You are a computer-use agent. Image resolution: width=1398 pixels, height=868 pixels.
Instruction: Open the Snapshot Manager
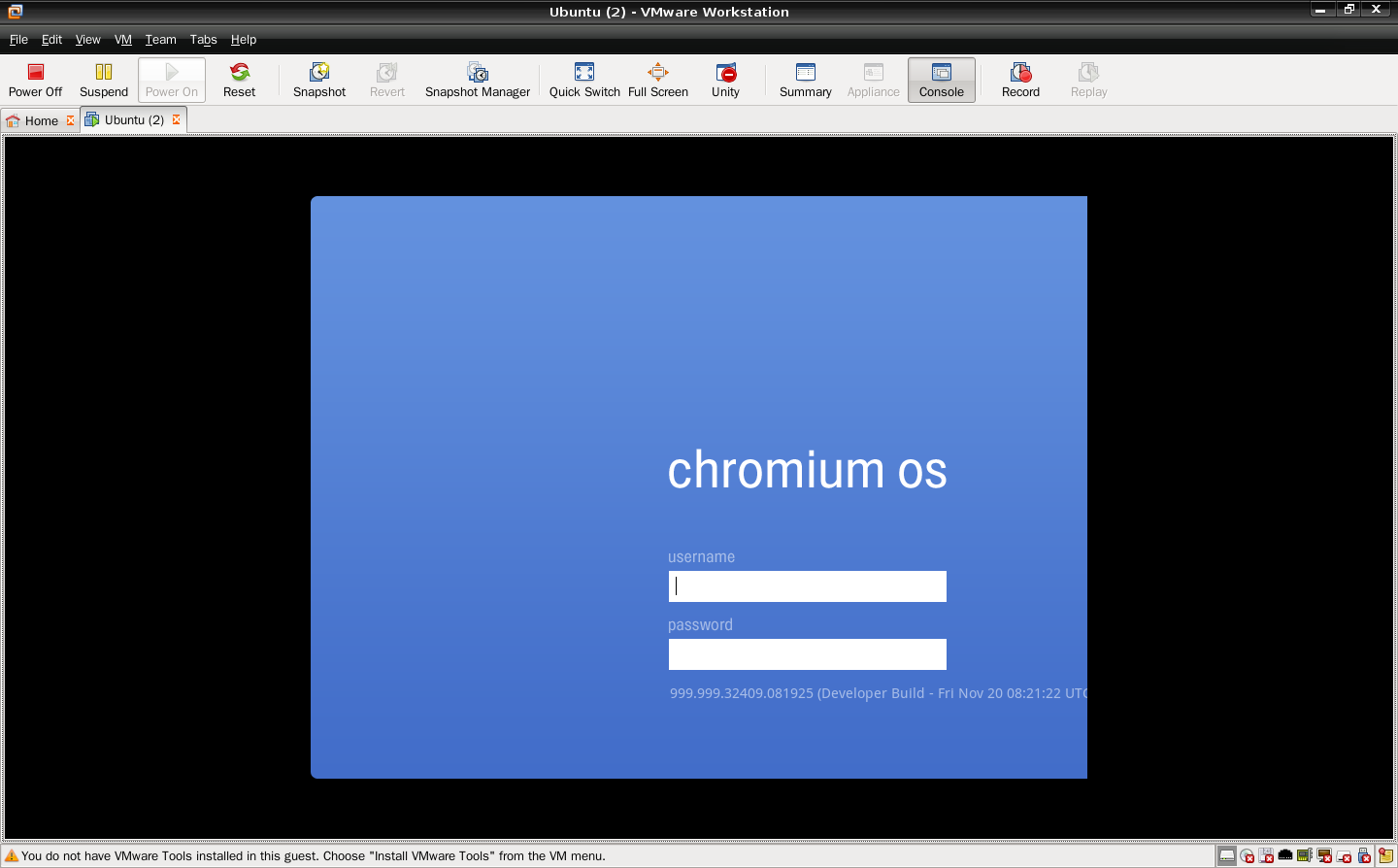point(477,79)
